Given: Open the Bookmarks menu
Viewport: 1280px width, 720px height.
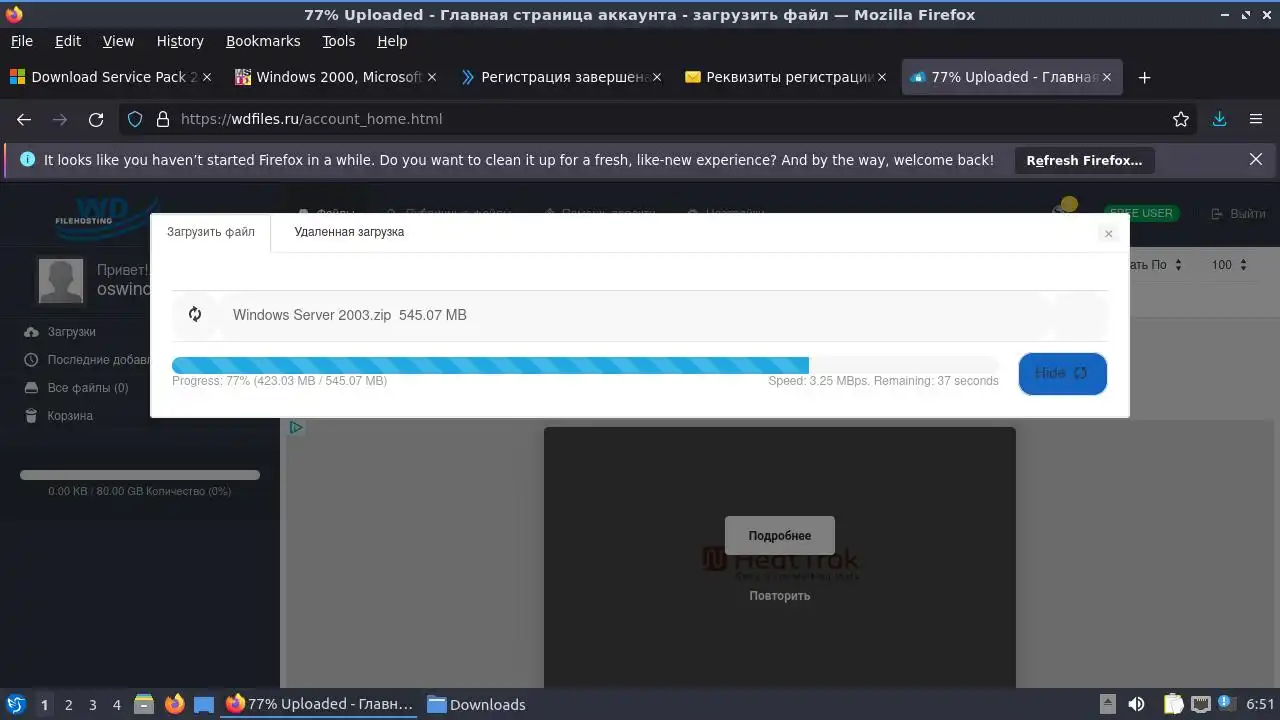Looking at the screenshot, I should (x=263, y=41).
